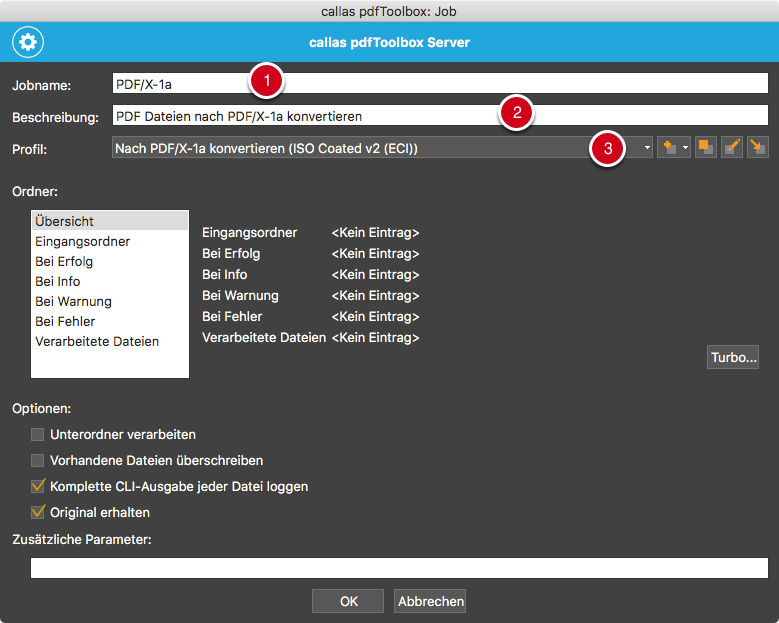
Task: Click the OK button
Action: click(x=348, y=601)
